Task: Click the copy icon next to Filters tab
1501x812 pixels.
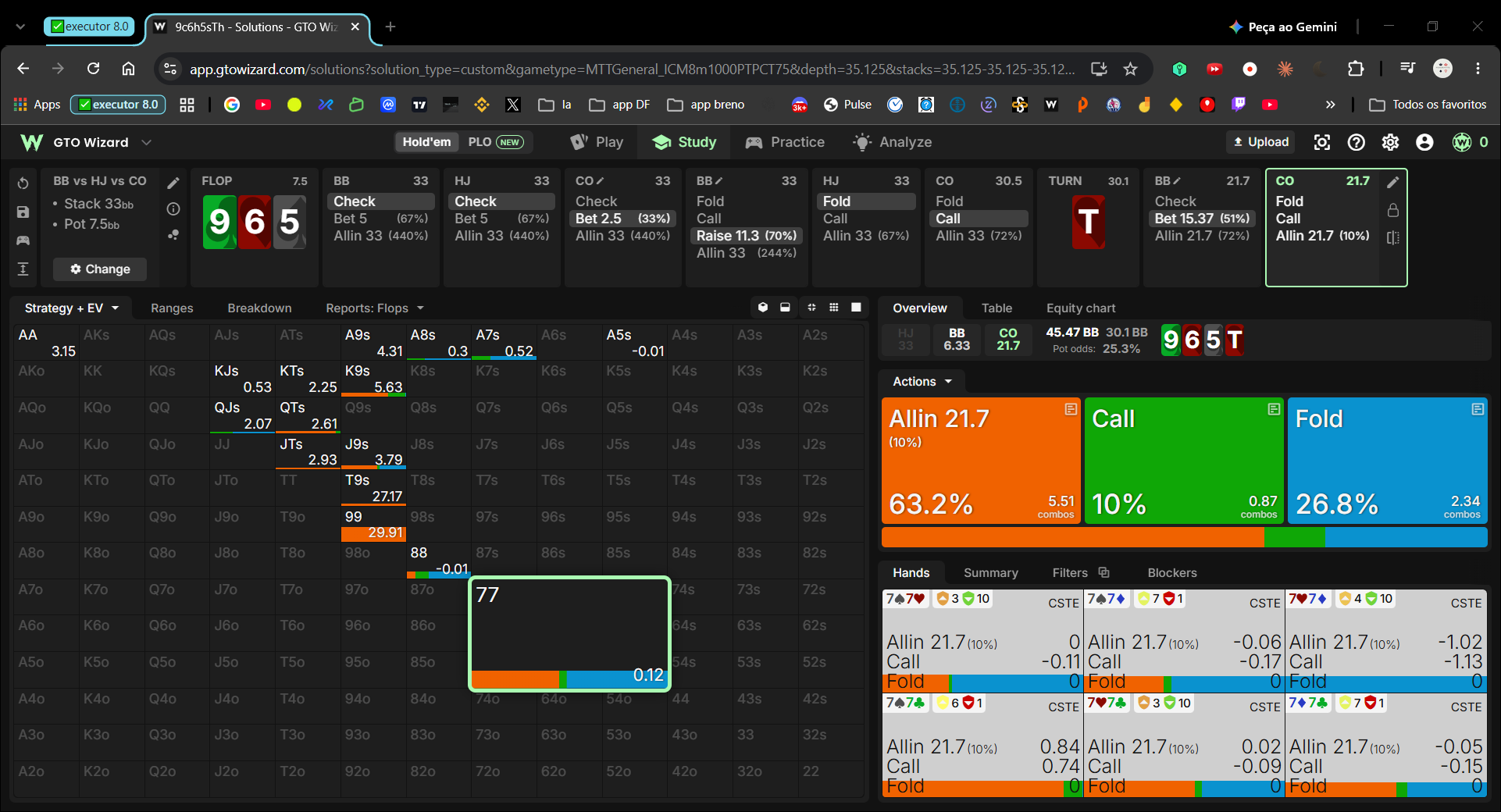Action: (1104, 572)
